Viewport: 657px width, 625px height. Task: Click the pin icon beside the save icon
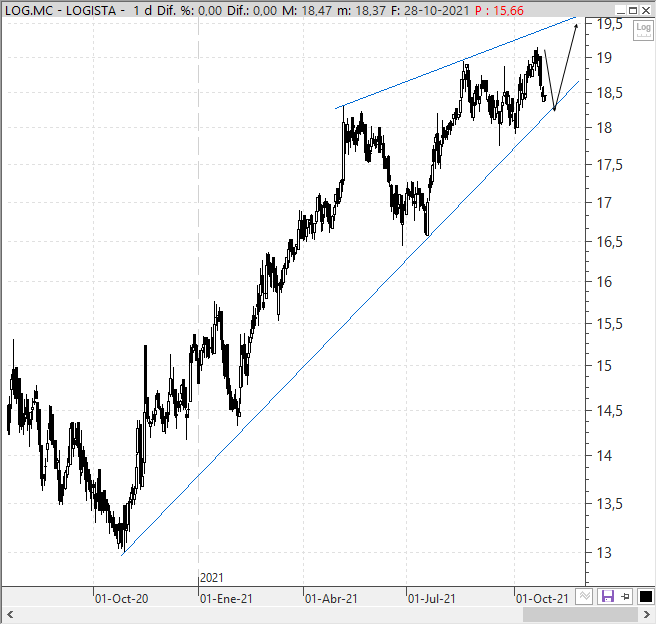tap(626, 596)
